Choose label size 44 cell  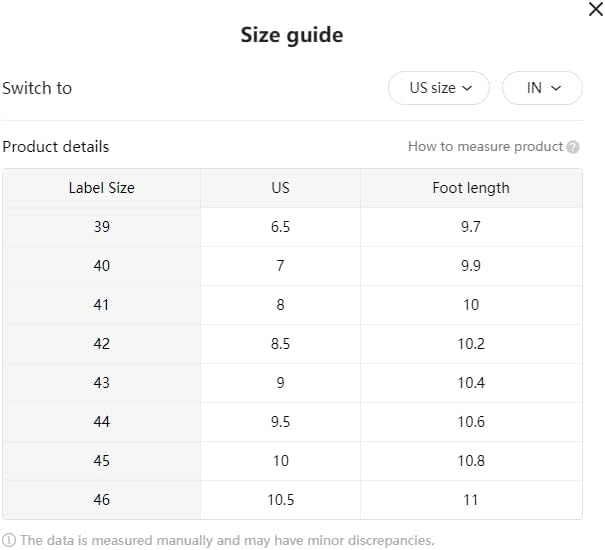101,422
